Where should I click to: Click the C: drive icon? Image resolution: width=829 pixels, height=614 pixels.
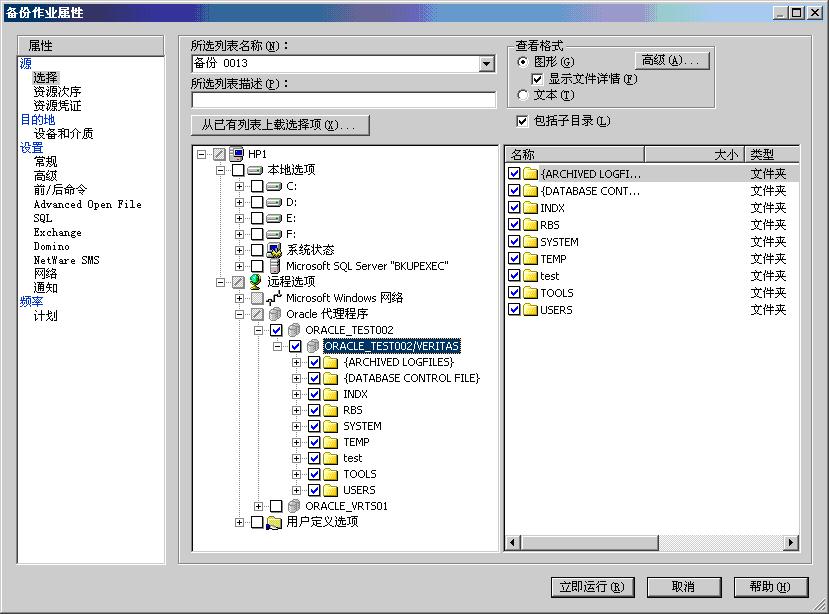(x=274, y=186)
